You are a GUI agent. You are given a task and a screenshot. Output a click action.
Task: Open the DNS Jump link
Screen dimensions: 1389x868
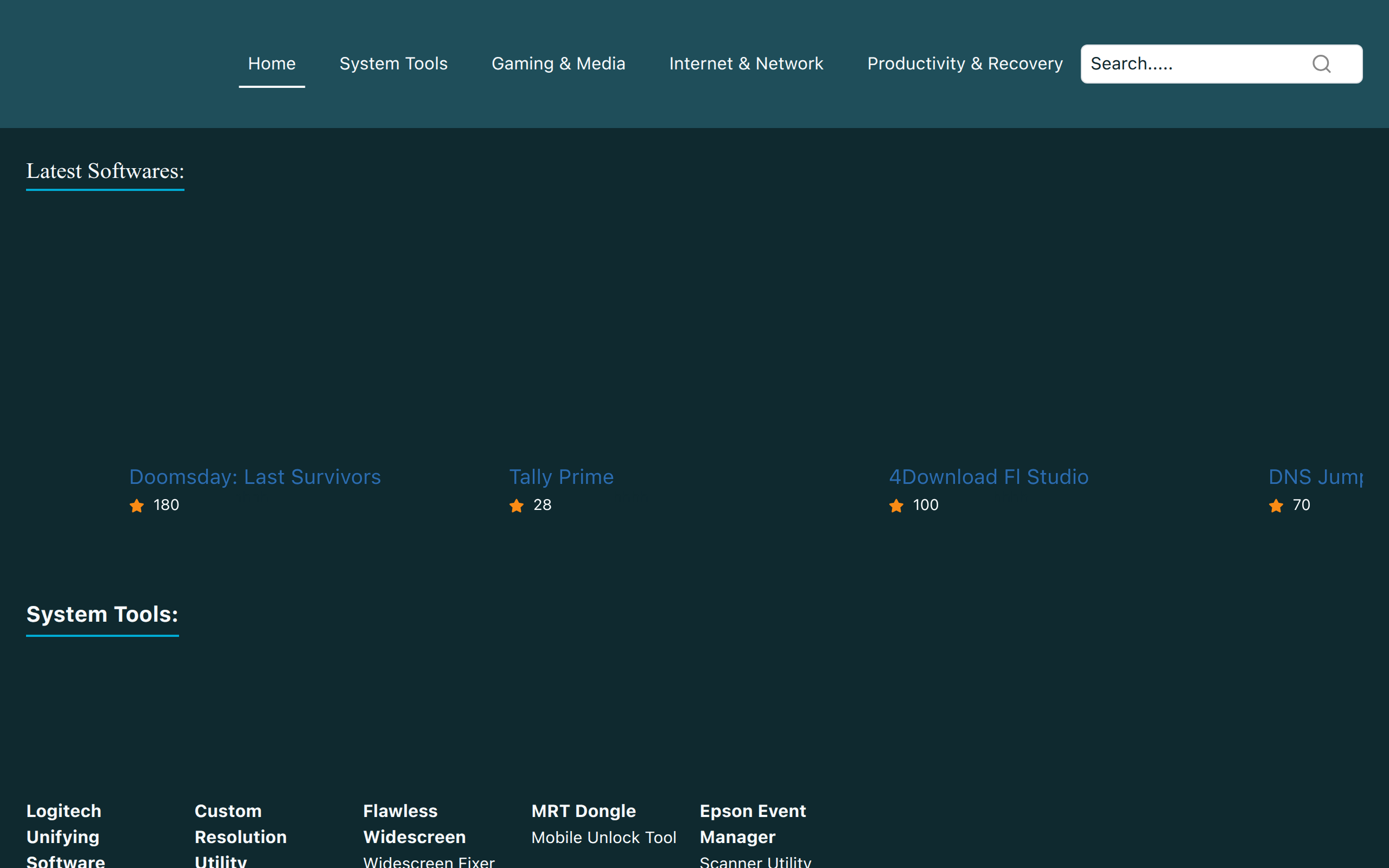pyautogui.click(x=1316, y=476)
